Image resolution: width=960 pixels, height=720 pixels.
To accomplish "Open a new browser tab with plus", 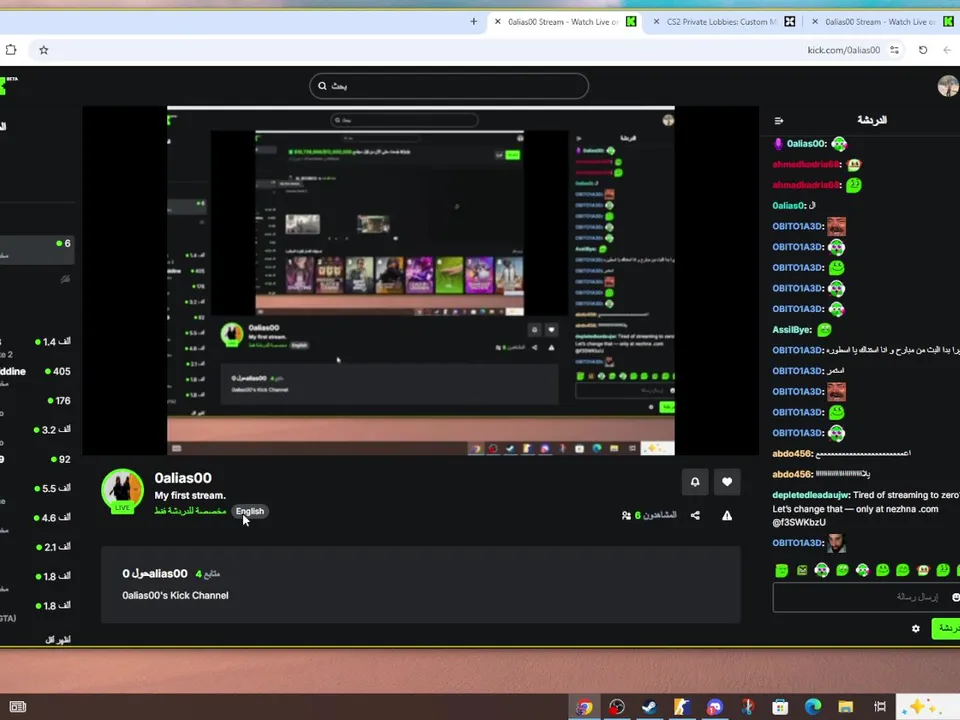I will point(473,21).
